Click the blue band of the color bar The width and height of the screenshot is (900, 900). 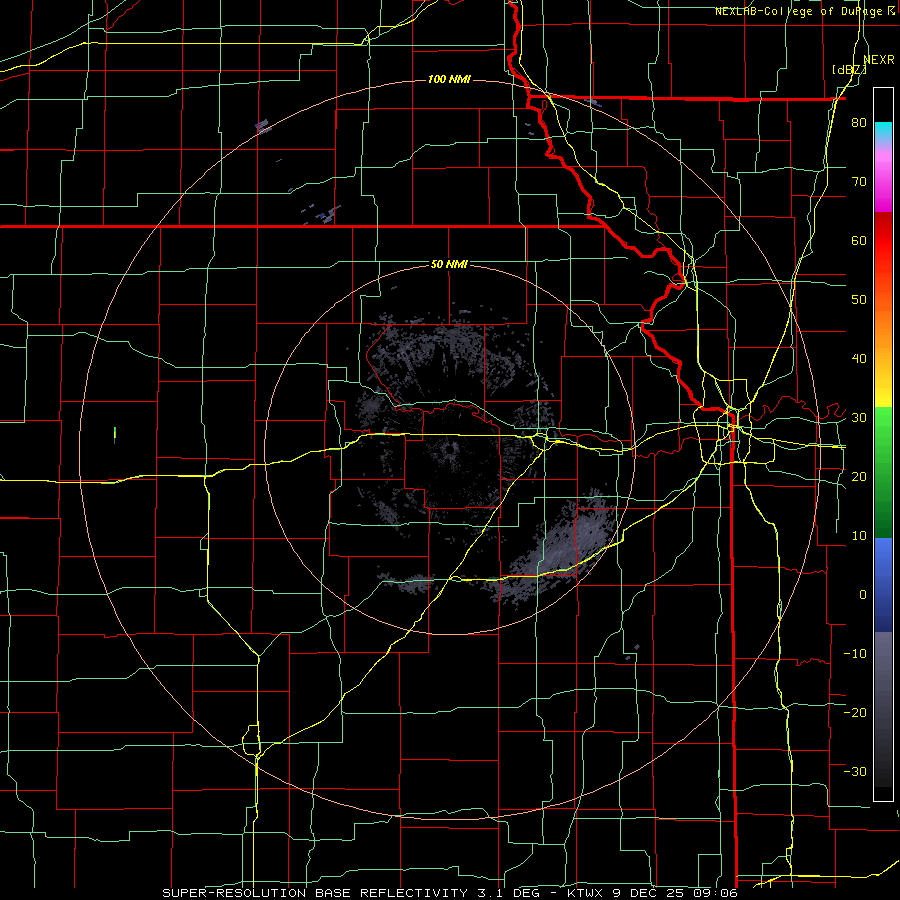[x=883, y=585]
